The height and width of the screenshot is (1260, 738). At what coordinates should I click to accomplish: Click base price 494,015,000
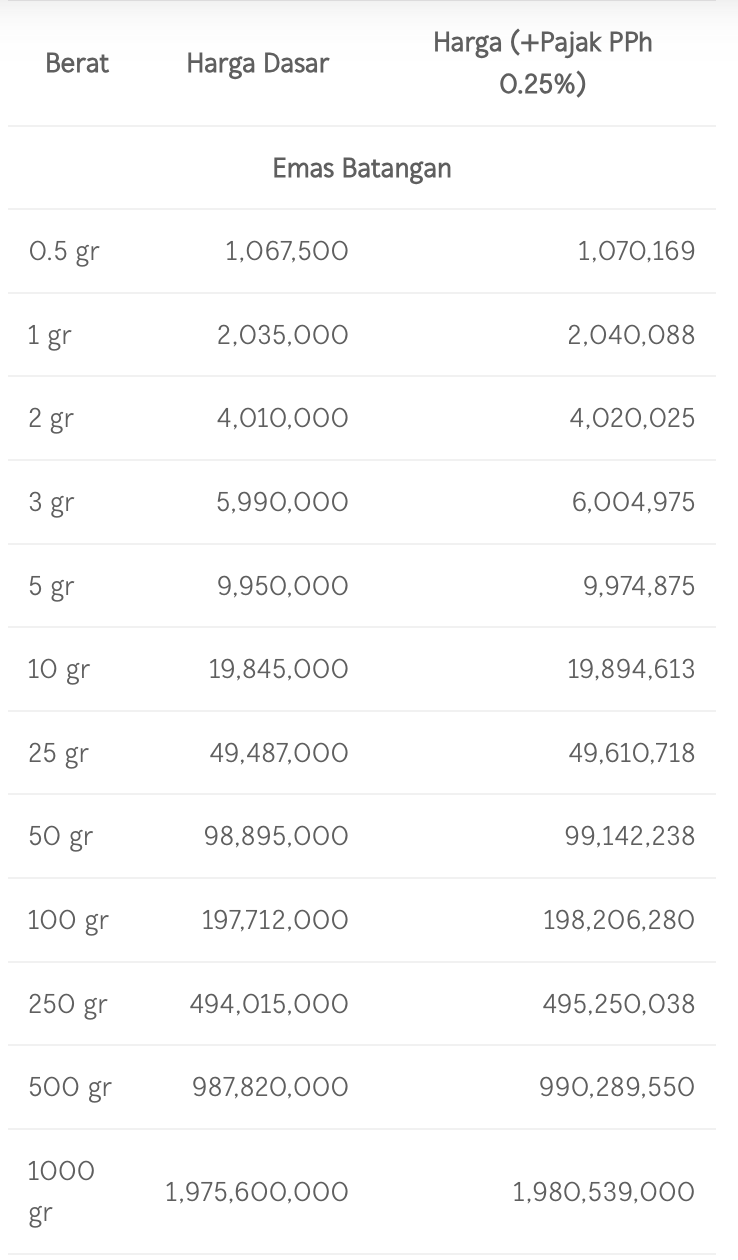click(269, 1004)
